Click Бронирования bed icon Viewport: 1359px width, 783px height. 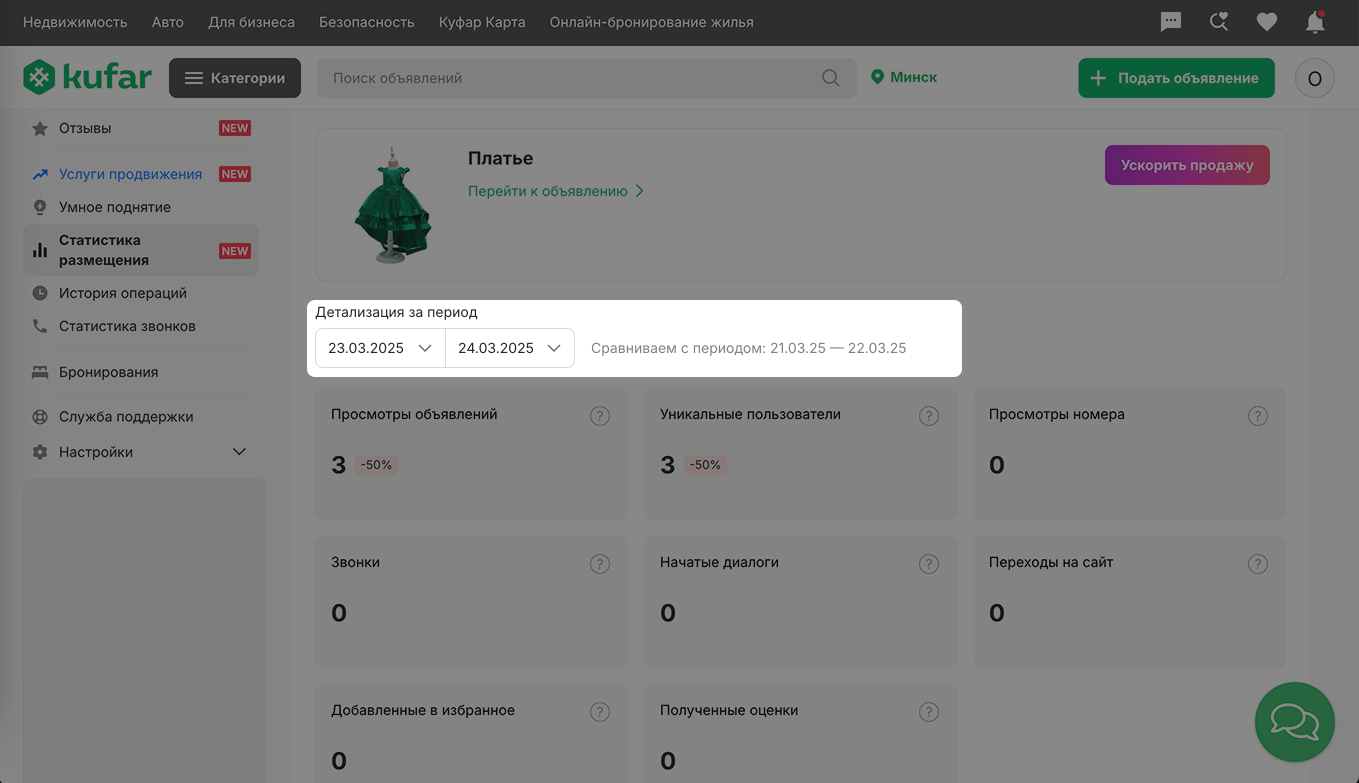click(40, 372)
